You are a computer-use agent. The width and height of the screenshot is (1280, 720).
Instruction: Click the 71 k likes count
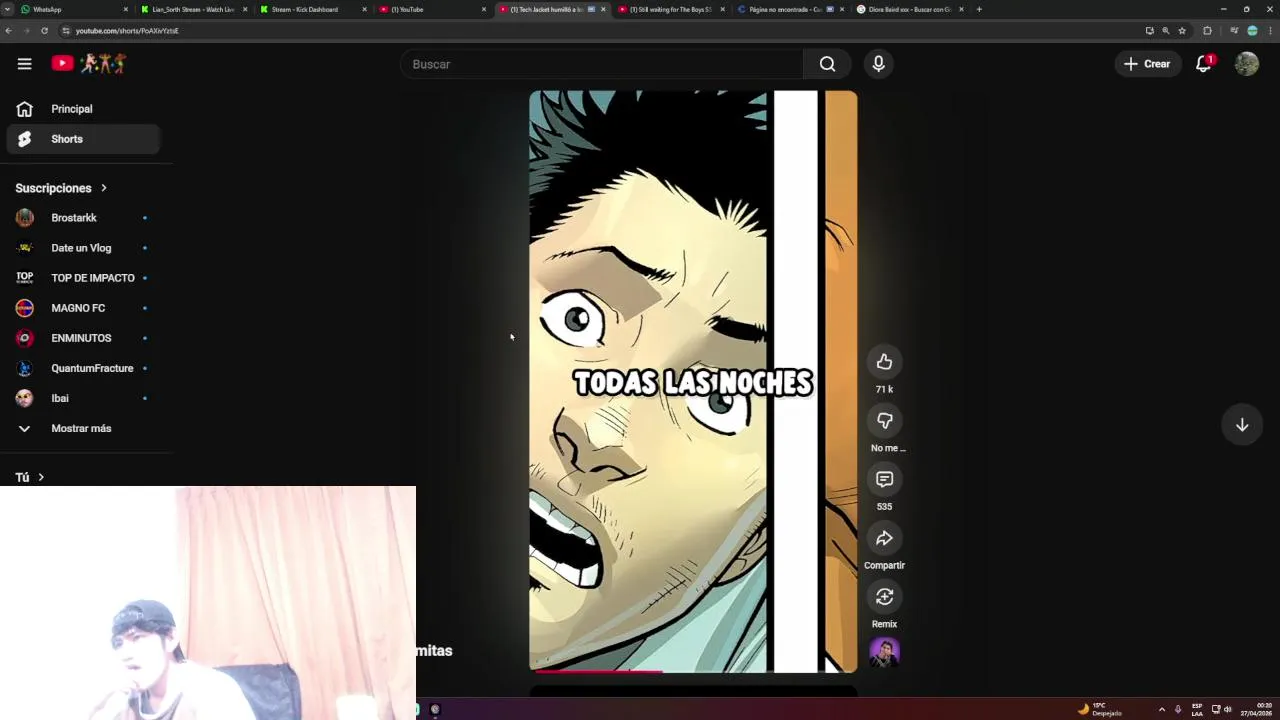(x=884, y=389)
